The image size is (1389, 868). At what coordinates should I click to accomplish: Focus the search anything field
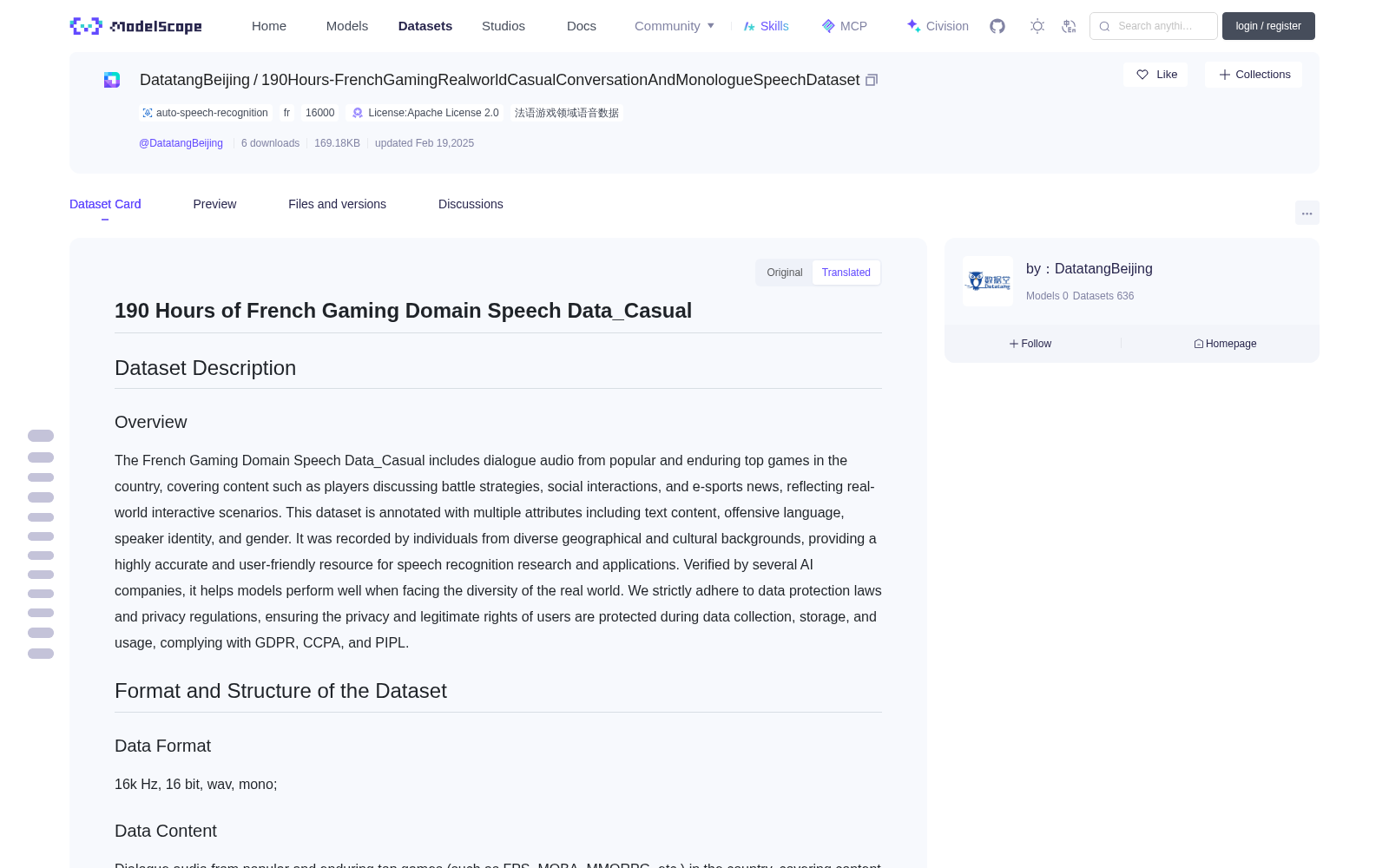1154,26
